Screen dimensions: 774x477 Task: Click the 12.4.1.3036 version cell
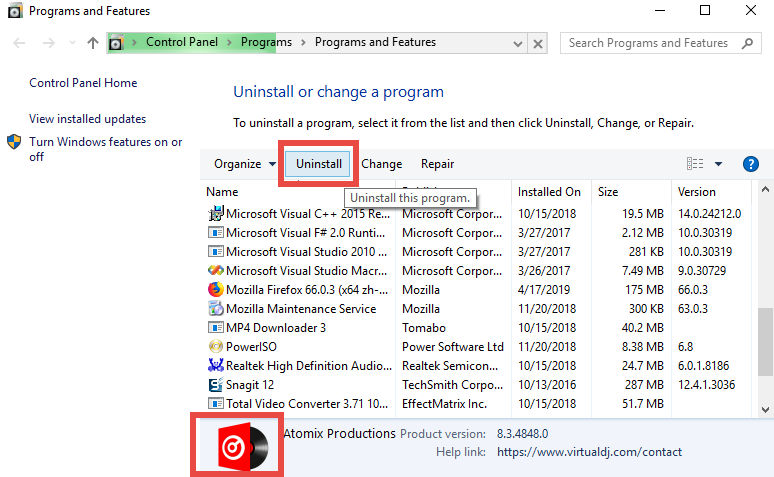(x=706, y=385)
